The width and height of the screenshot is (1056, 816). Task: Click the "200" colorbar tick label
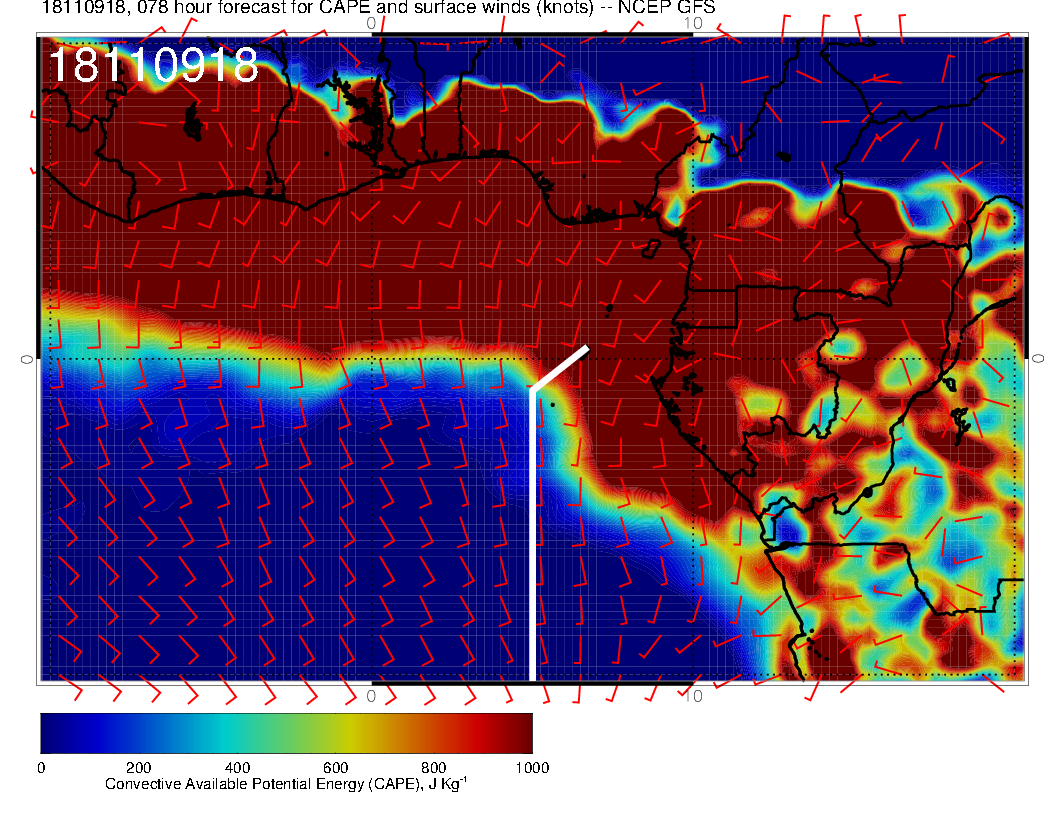139,768
